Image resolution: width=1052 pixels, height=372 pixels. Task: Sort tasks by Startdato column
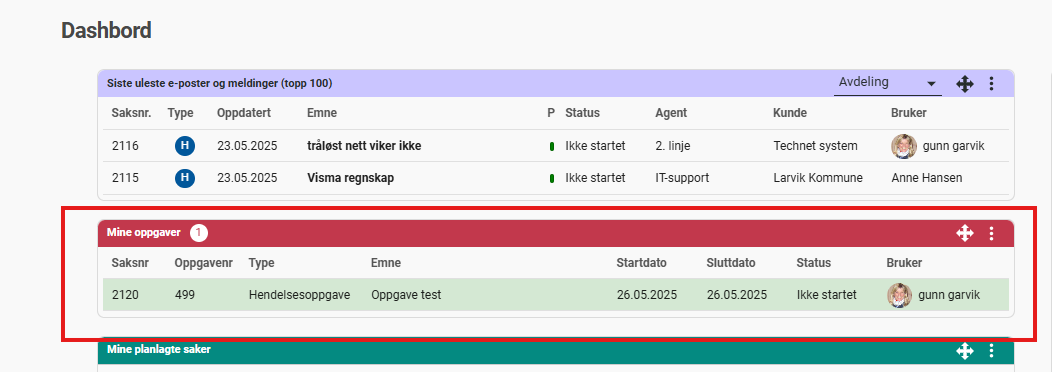click(x=641, y=263)
